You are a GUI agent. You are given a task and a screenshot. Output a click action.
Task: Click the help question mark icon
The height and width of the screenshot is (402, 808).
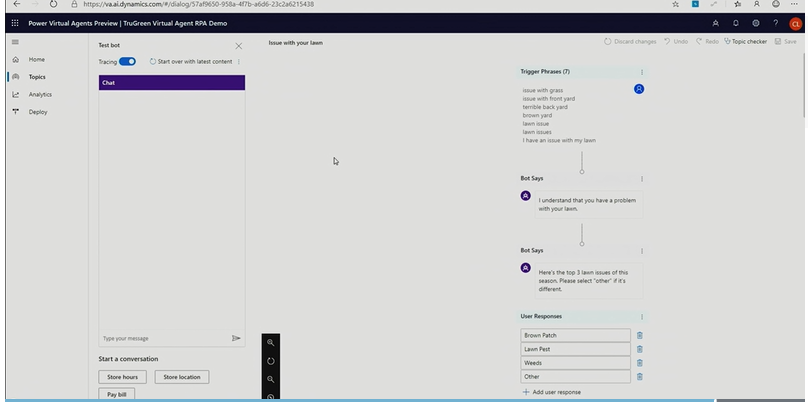point(775,22)
